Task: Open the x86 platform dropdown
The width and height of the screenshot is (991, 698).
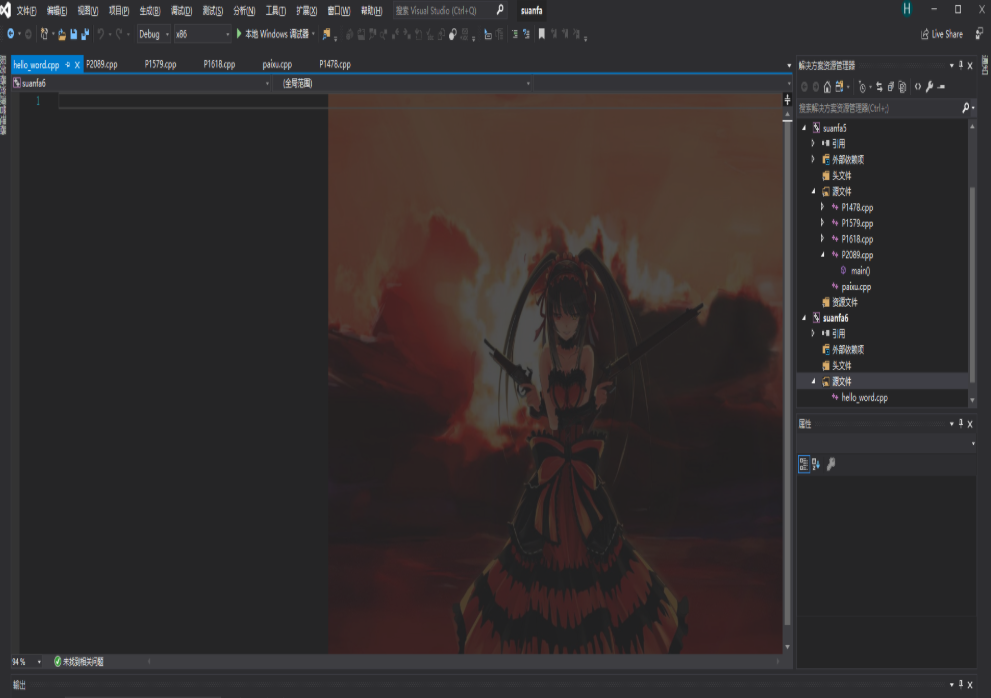Action: (202, 34)
